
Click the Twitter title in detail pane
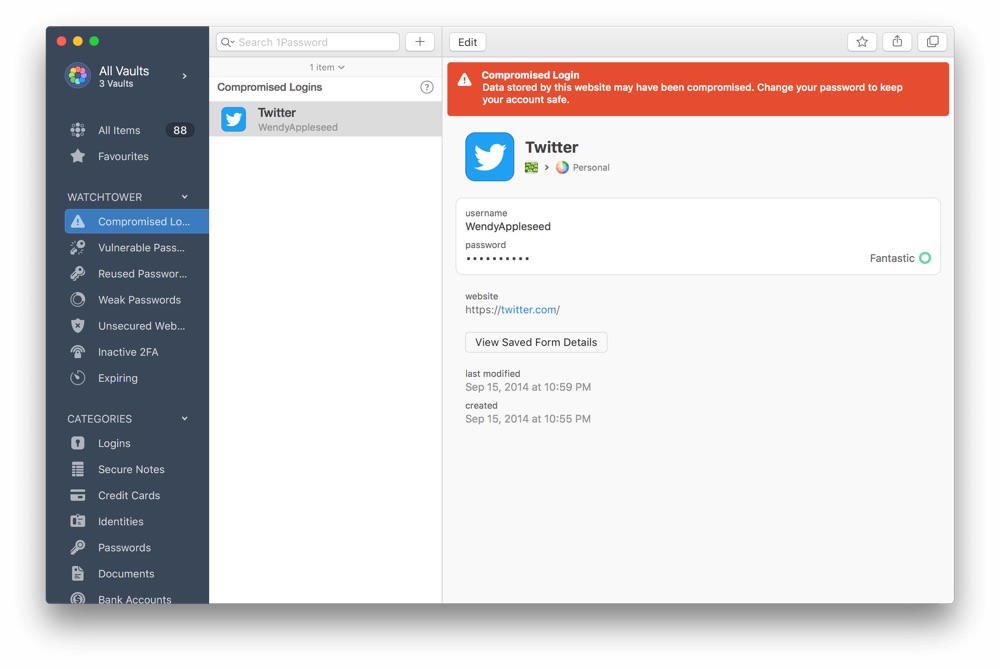(x=552, y=147)
